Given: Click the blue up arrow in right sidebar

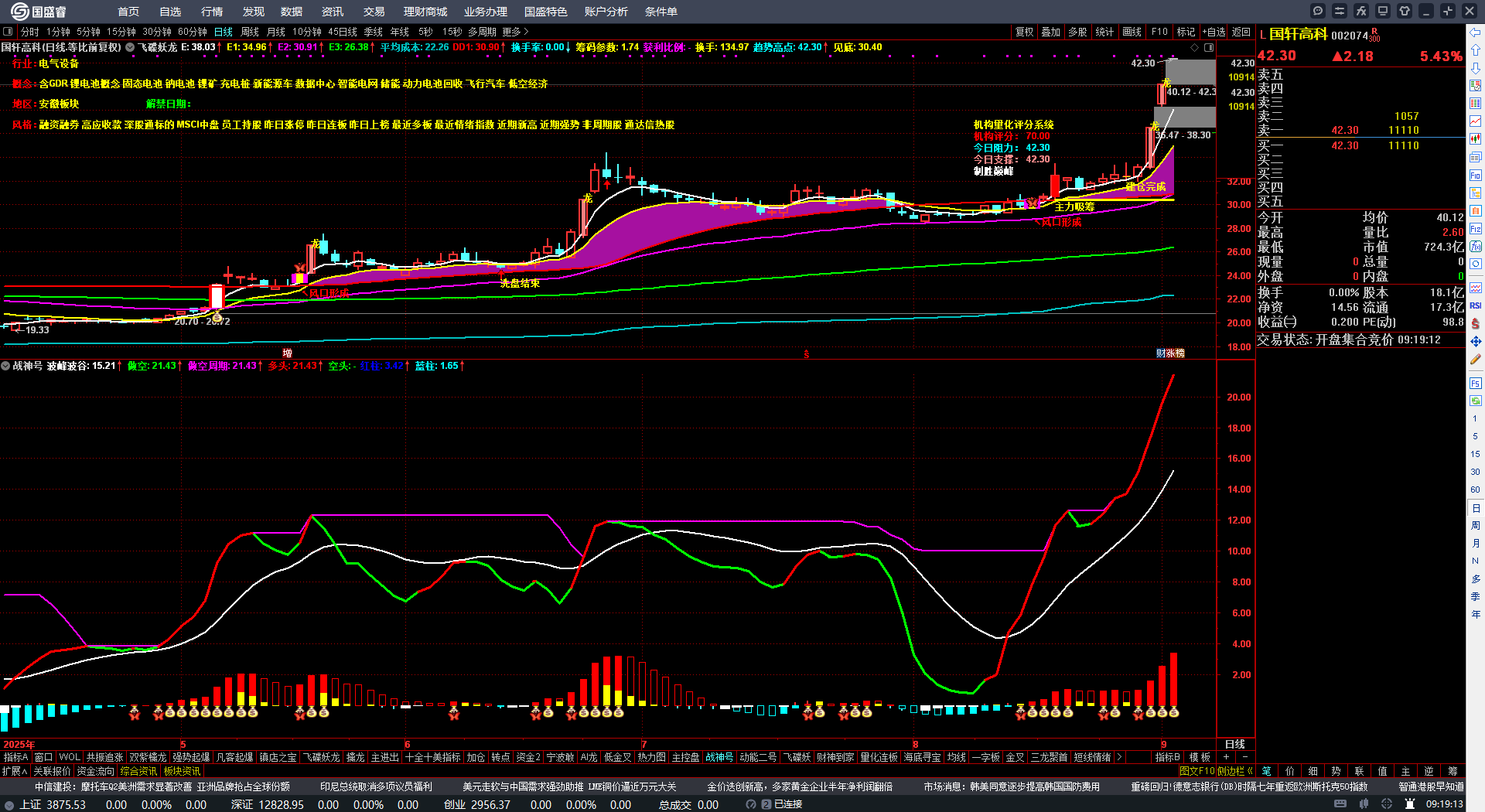Looking at the screenshot, I should [x=1476, y=49].
